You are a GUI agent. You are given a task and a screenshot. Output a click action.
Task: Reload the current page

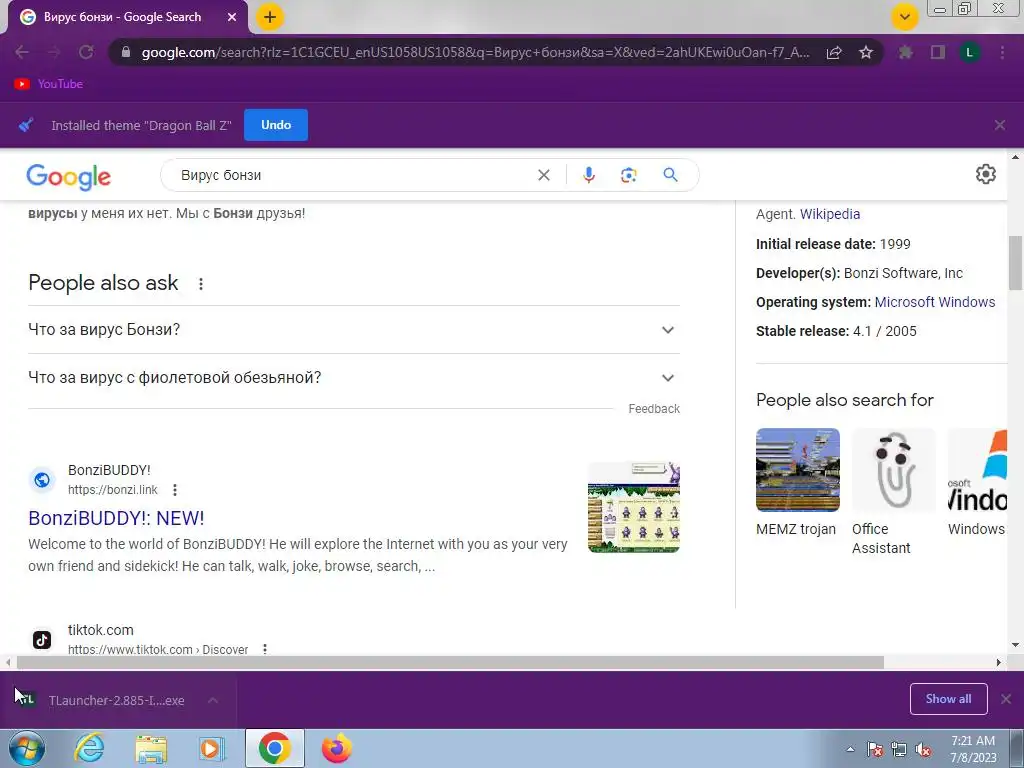click(86, 52)
